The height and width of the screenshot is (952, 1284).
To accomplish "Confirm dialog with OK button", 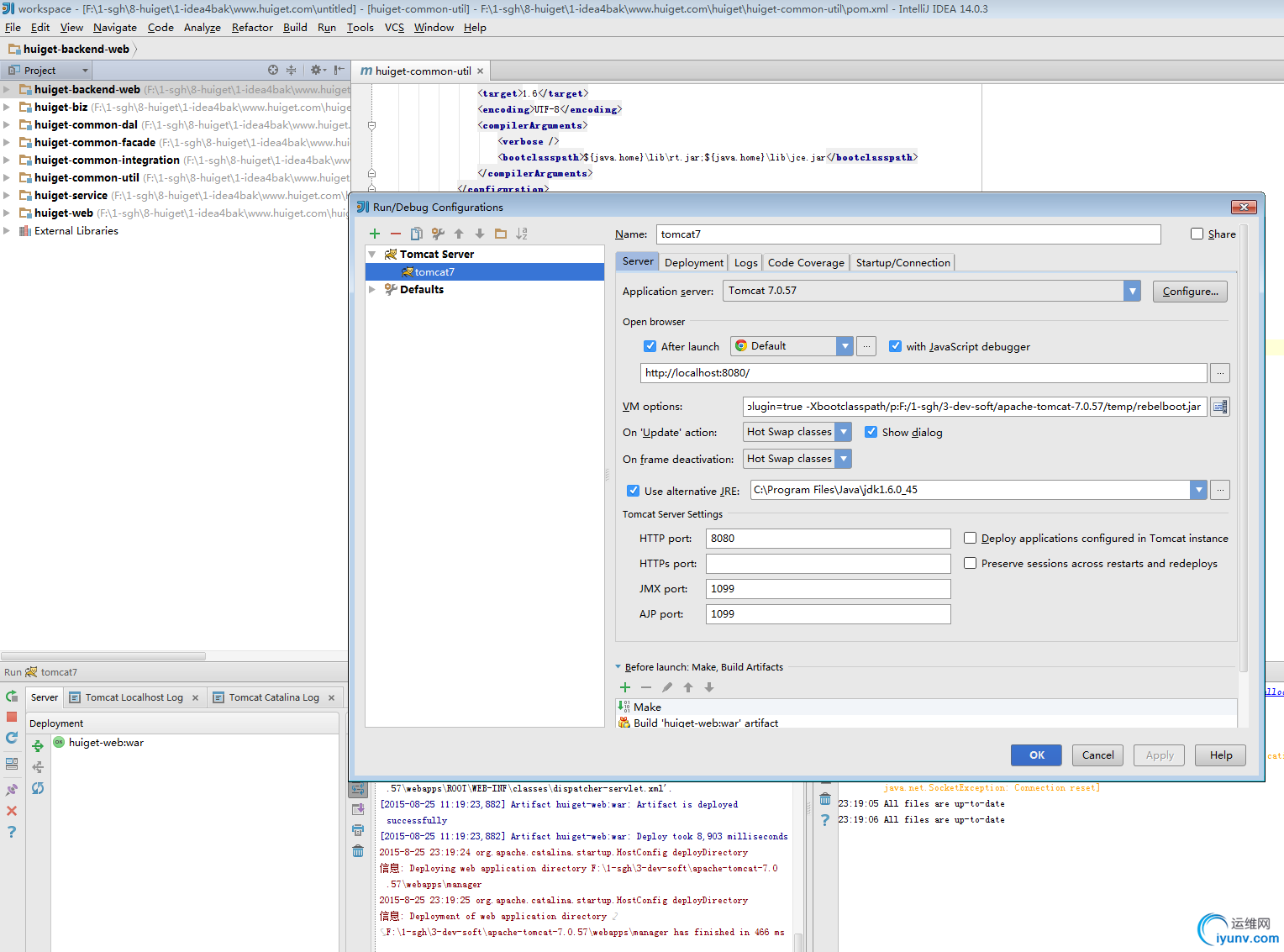I will [x=1036, y=755].
